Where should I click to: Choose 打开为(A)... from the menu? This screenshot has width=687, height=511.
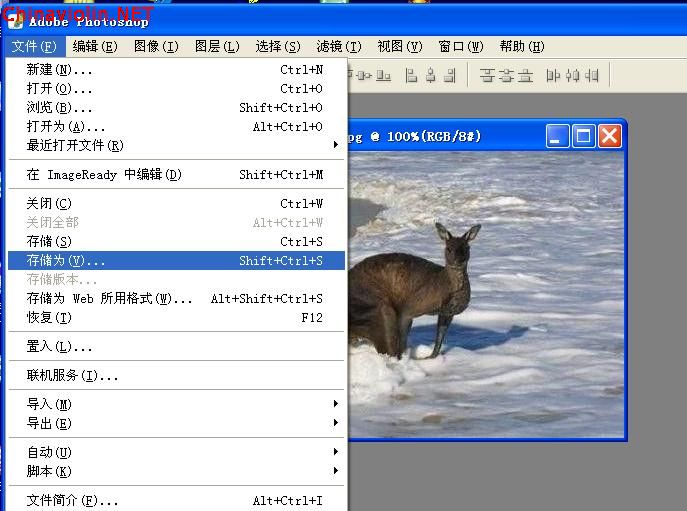pyautogui.click(x=176, y=127)
